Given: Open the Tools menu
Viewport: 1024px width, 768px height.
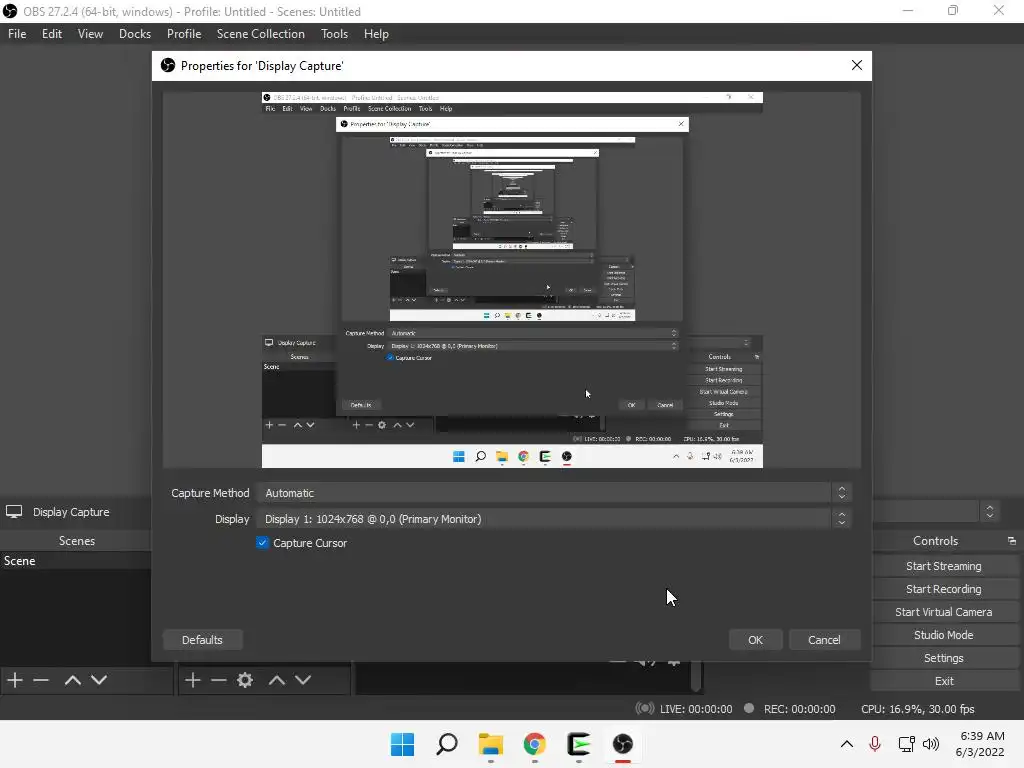Looking at the screenshot, I should point(334,34).
